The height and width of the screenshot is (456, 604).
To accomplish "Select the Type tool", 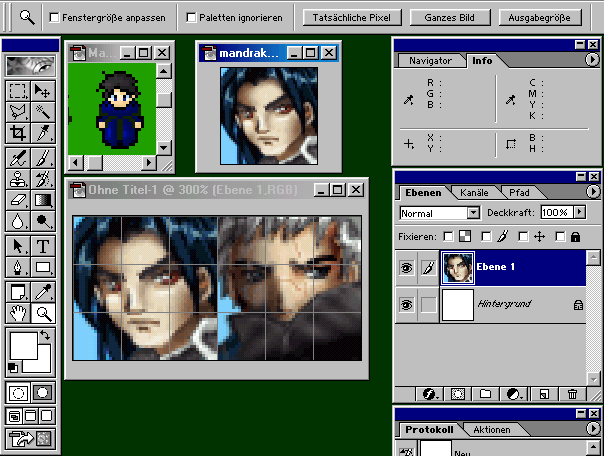I will click(x=43, y=246).
